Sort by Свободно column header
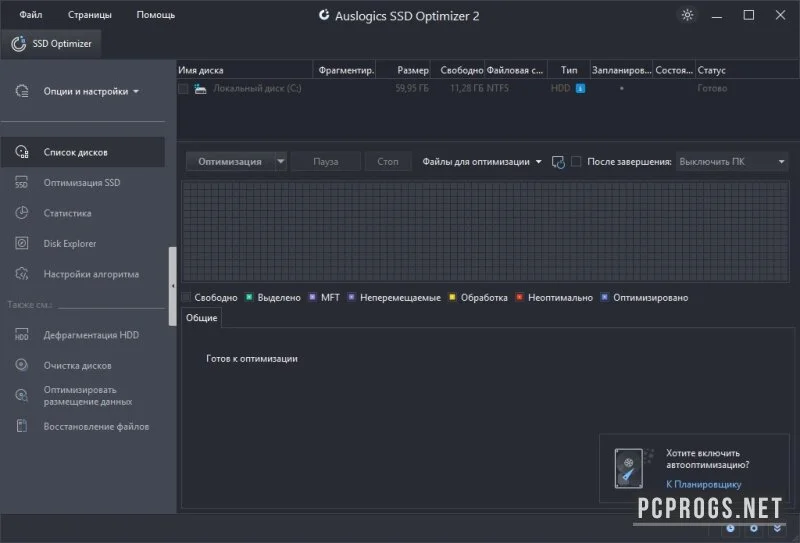This screenshot has height=543, width=800. (x=458, y=70)
